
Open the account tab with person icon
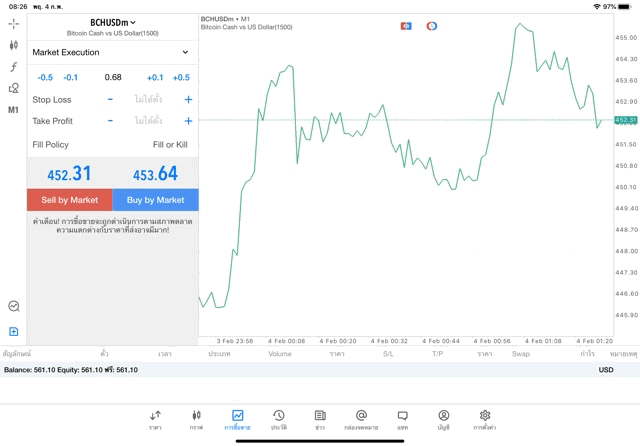(x=444, y=420)
